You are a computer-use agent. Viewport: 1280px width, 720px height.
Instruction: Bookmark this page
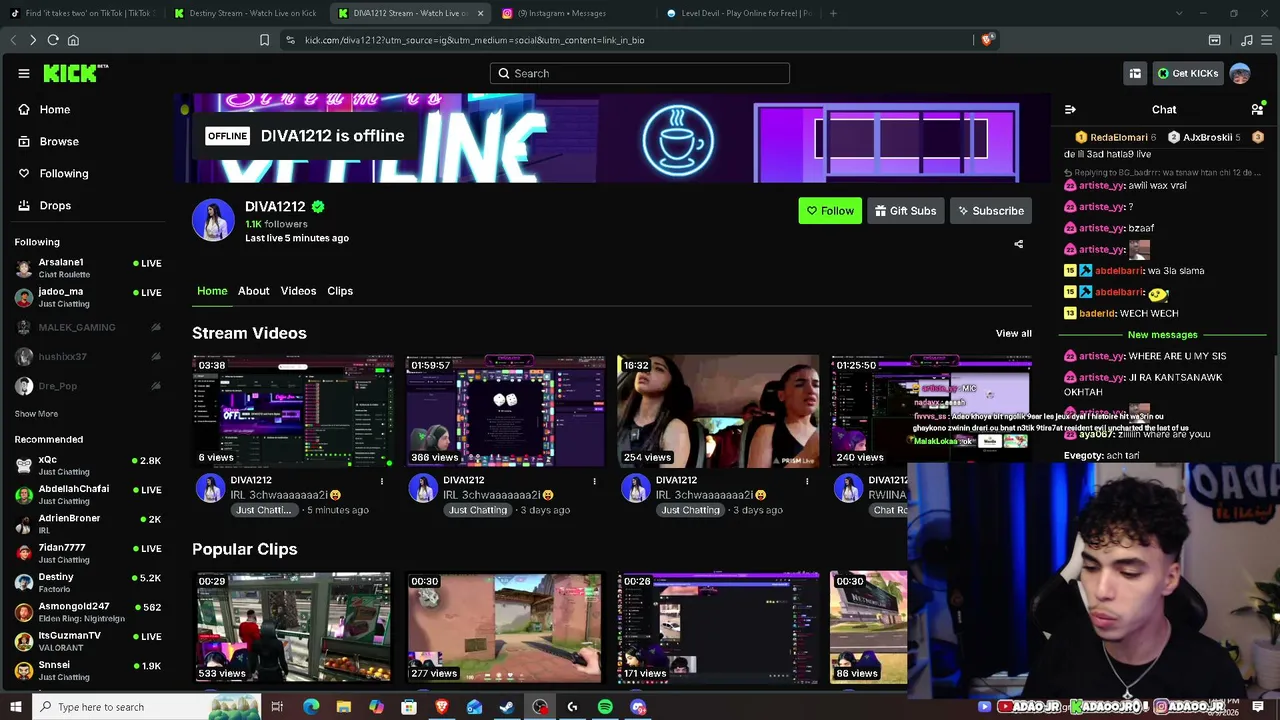(x=264, y=40)
